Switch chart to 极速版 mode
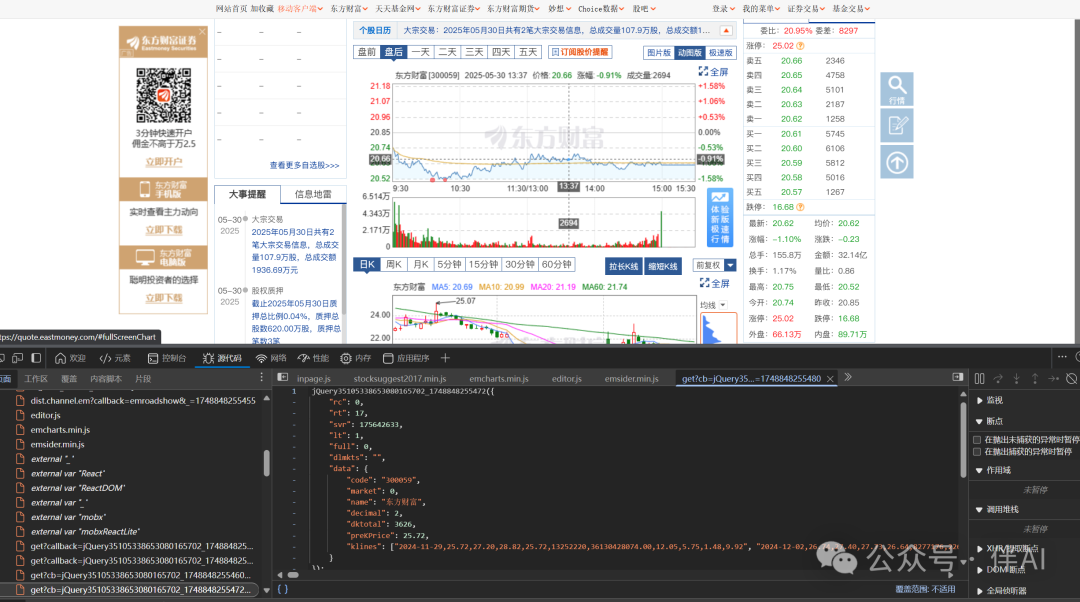1080x602 pixels. click(720, 52)
